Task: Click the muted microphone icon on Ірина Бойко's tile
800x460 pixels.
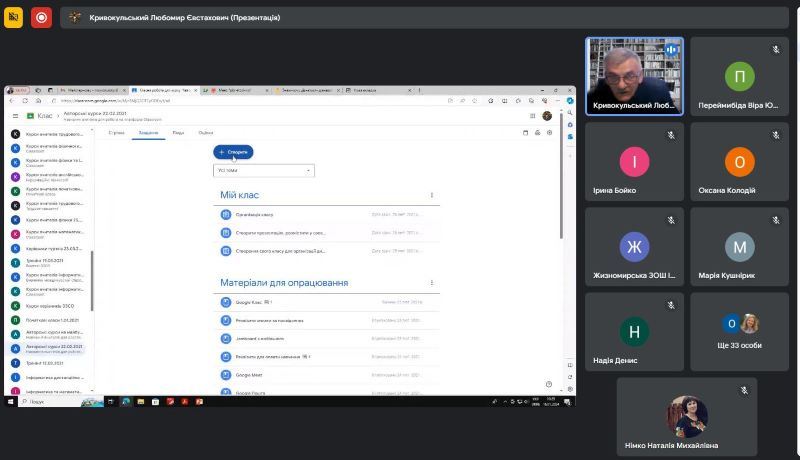Action: [x=671, y=135]
